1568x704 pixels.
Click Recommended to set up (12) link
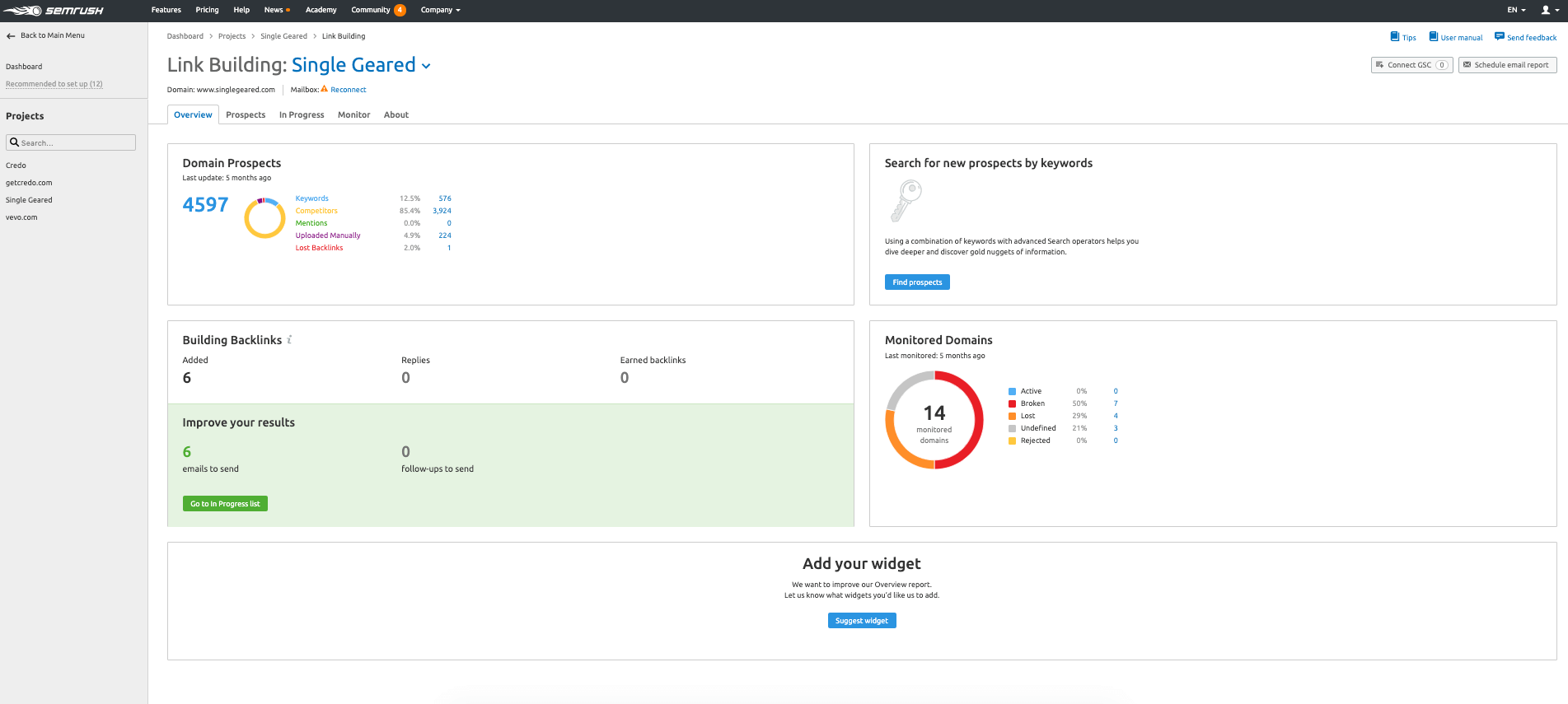(x=54, y=84)
